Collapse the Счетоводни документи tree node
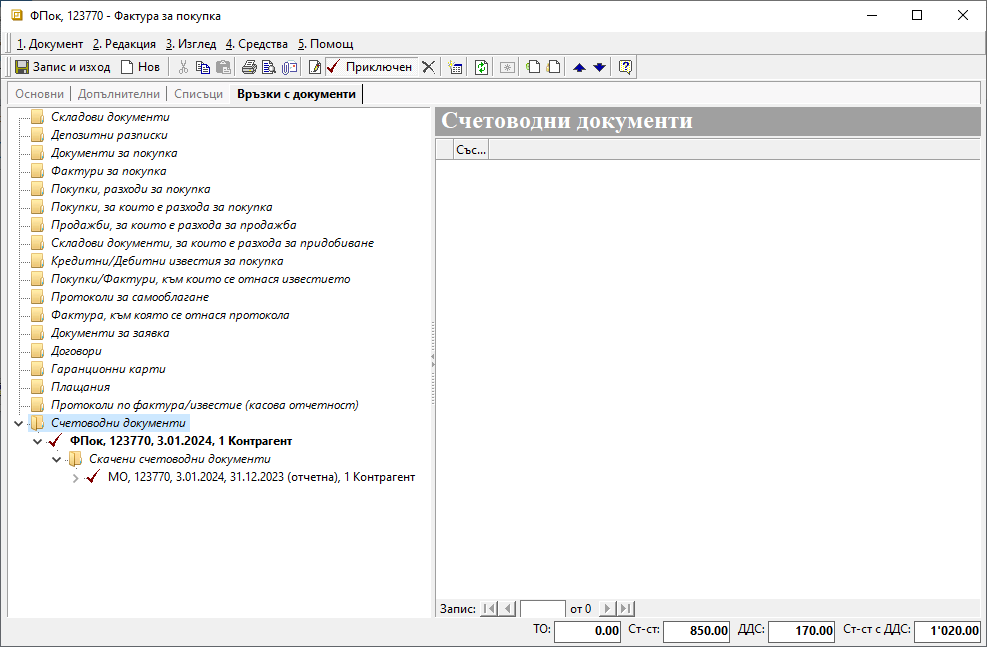 (x=19, y=423)
